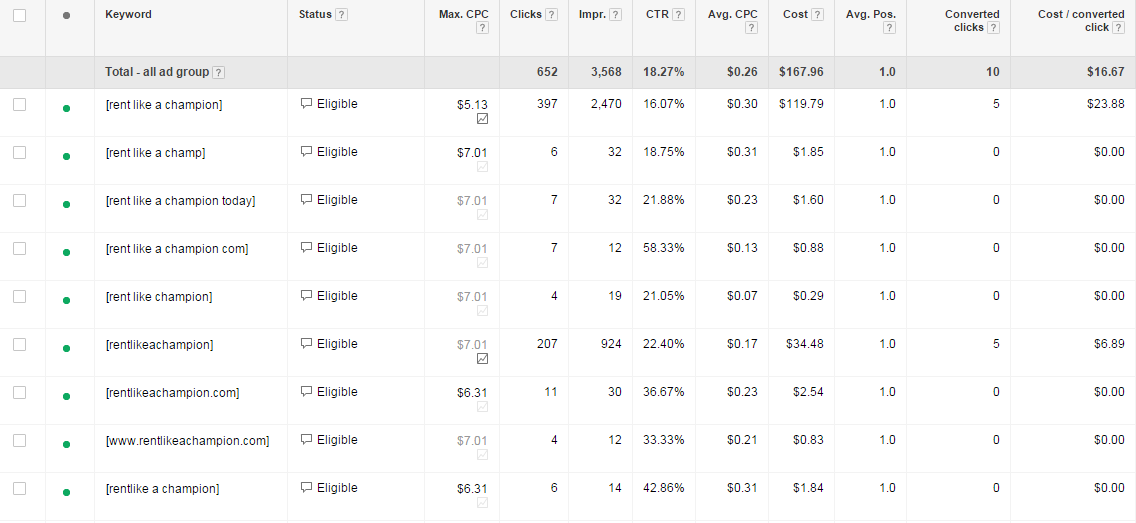
Task: Click status speech bubble for [rent like a champ]
Action: [306, 152]
